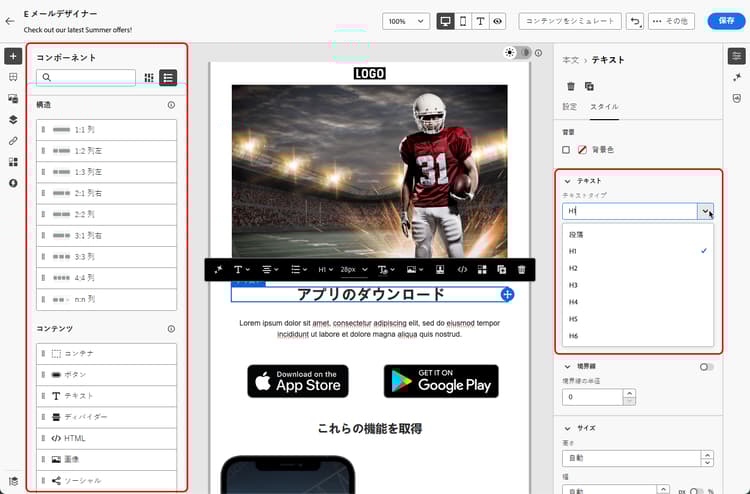Viewport: 750px width, 494px height.
Task: Click the football player hero image
Action: tap(369, 171)
